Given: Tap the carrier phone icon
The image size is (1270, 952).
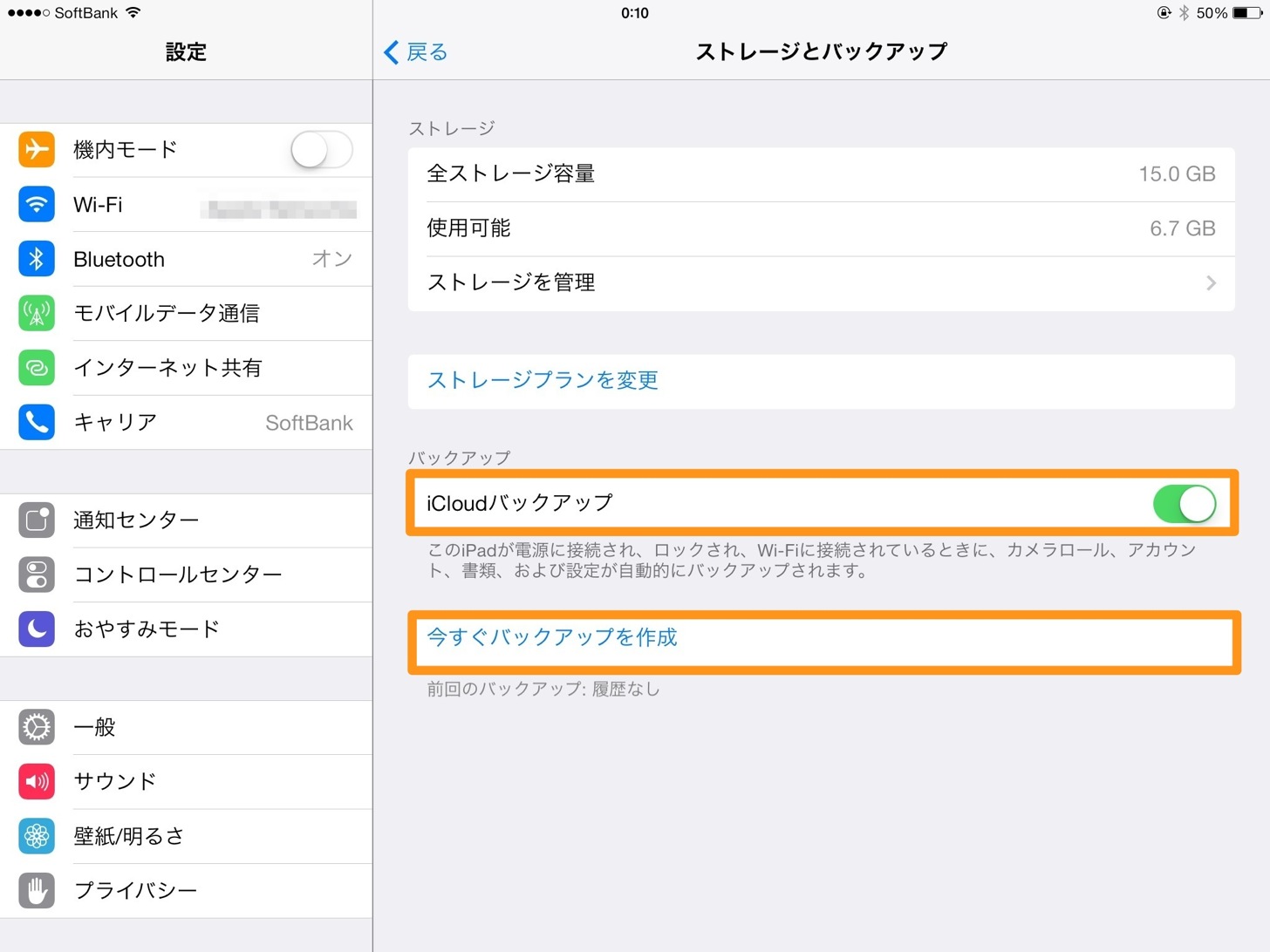Looking at the screenshot, I should pyautogui.click(x=37, y=422).
